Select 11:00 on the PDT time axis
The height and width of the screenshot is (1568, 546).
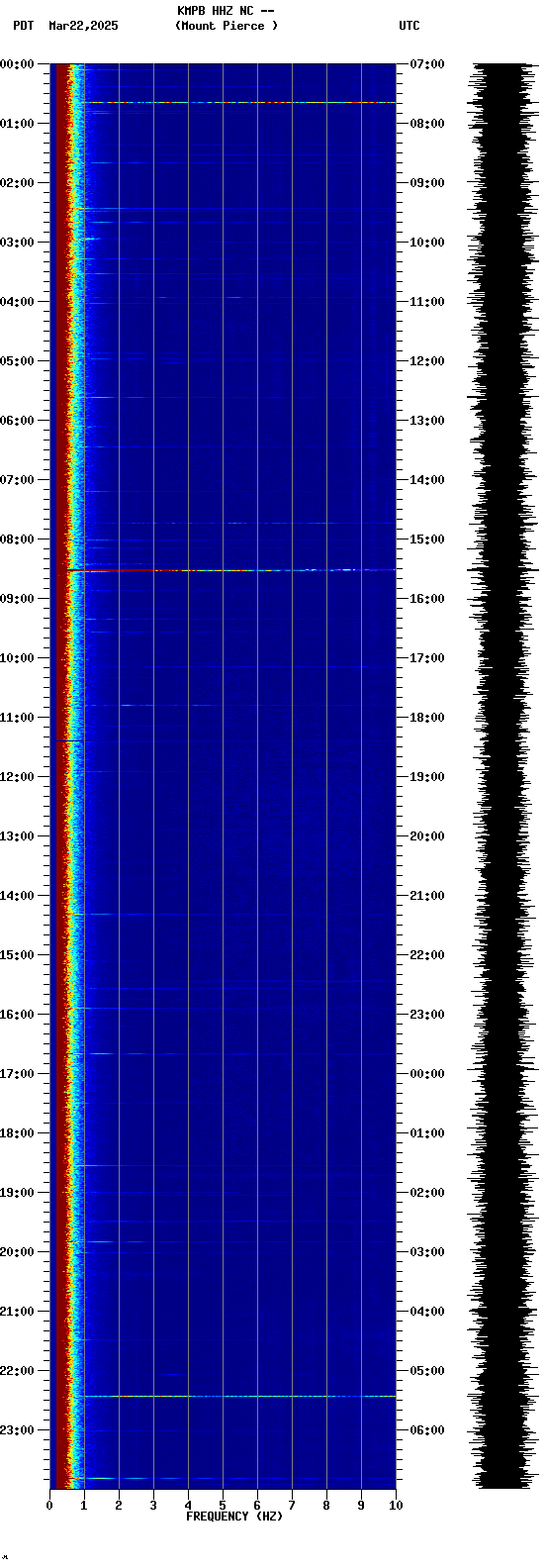(x=17, y=718)
